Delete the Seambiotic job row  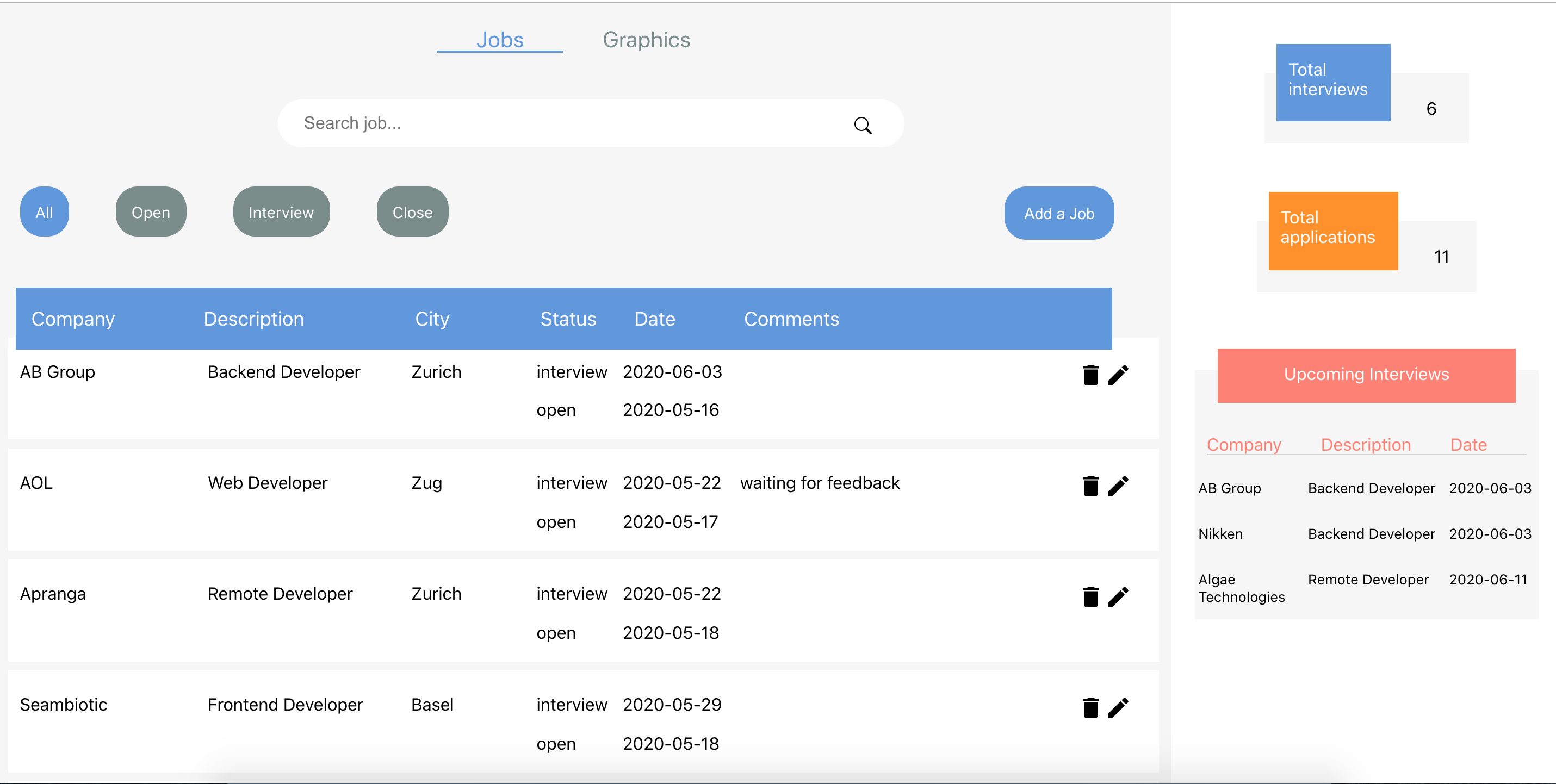click(x=1090, y=708)
